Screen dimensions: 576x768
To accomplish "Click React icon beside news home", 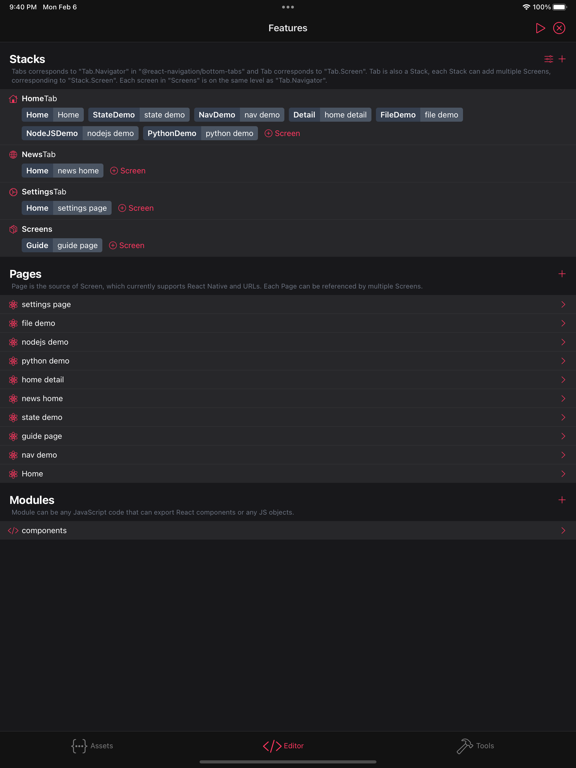I will click(x=13, y=399).
